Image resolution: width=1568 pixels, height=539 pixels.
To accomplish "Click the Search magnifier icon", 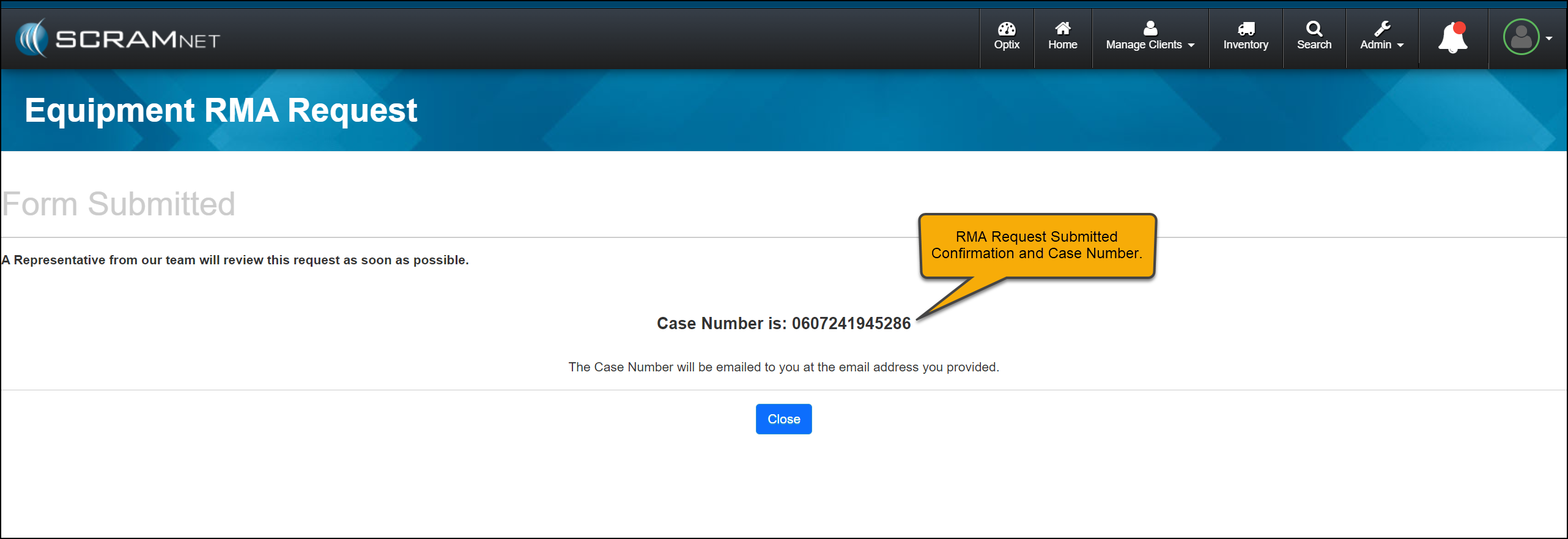I will coord(1314,28).
